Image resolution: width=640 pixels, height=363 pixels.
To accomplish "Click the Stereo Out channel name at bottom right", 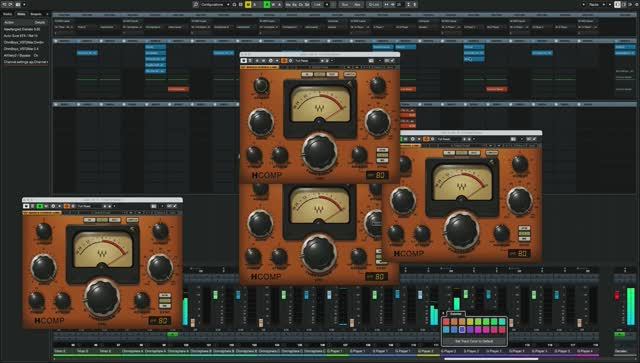I will coord(620,351).
